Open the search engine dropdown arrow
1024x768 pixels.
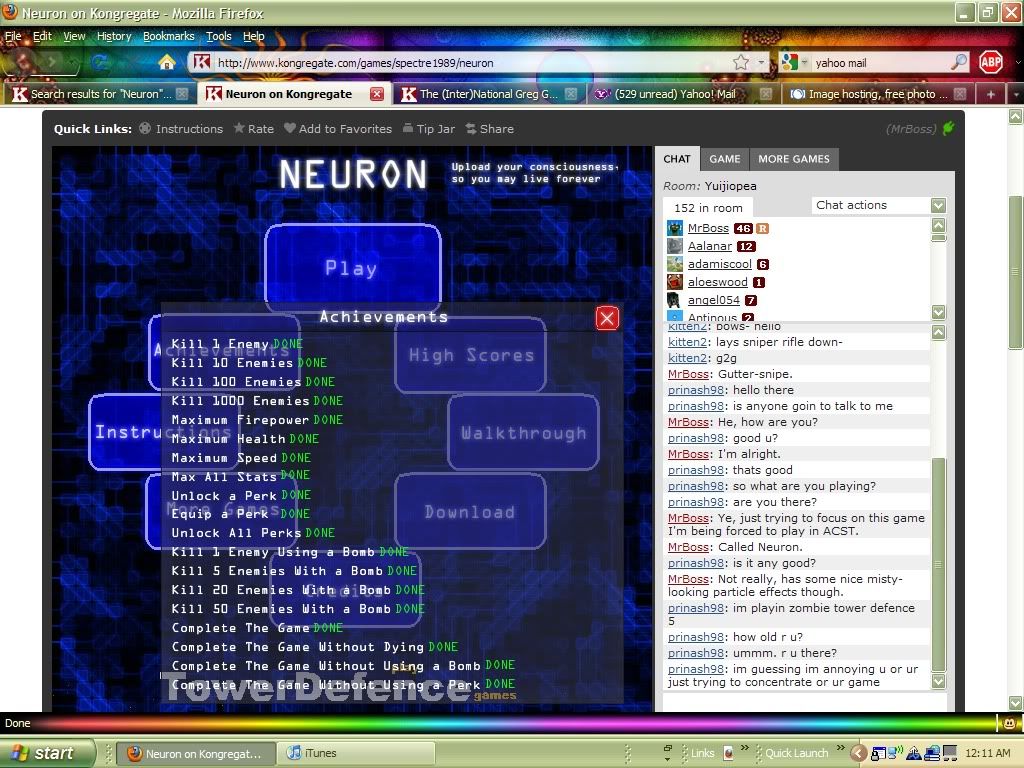click(805, 63)
